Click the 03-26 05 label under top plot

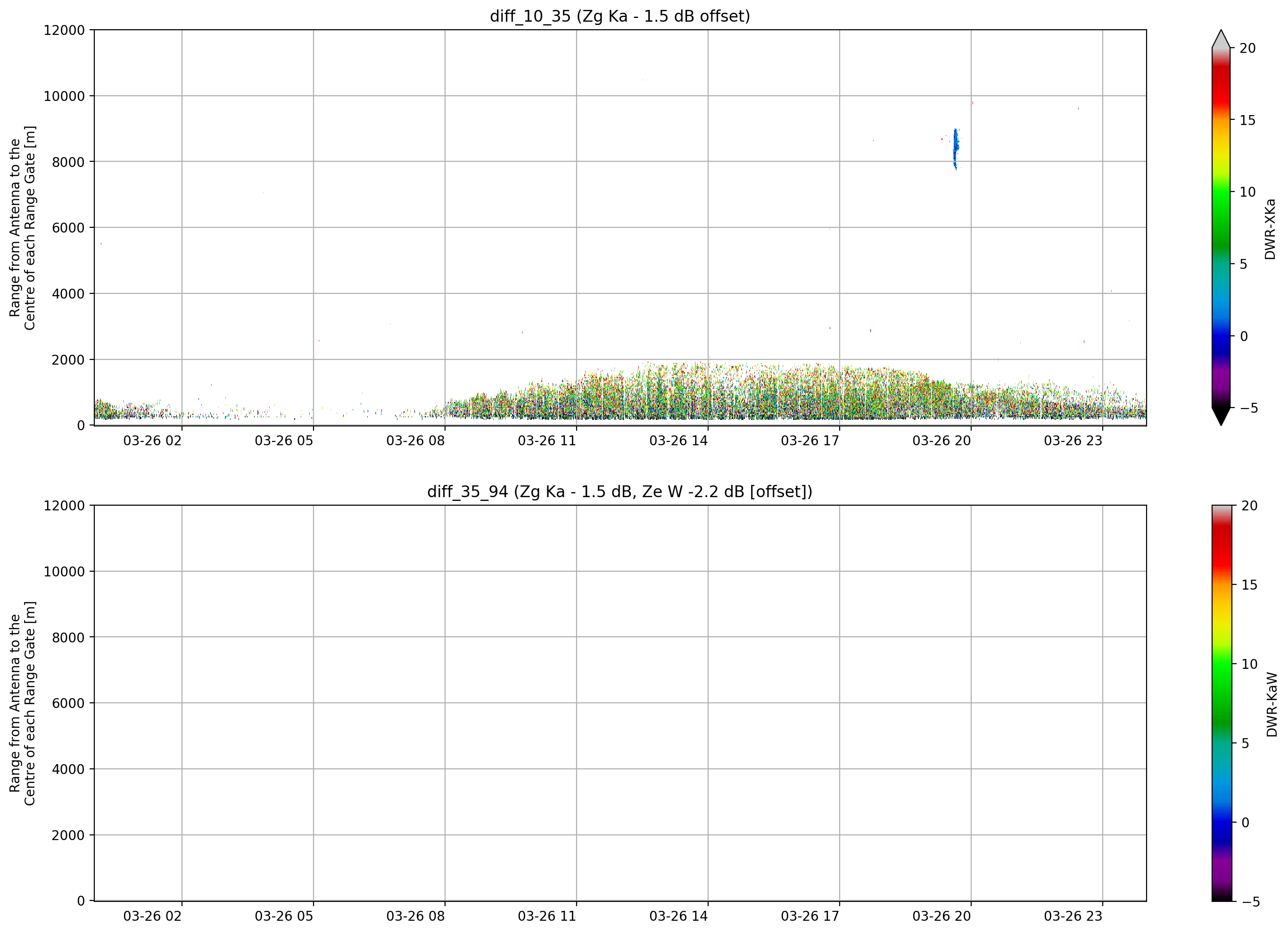pyautogui.click(x=284, y=441)
